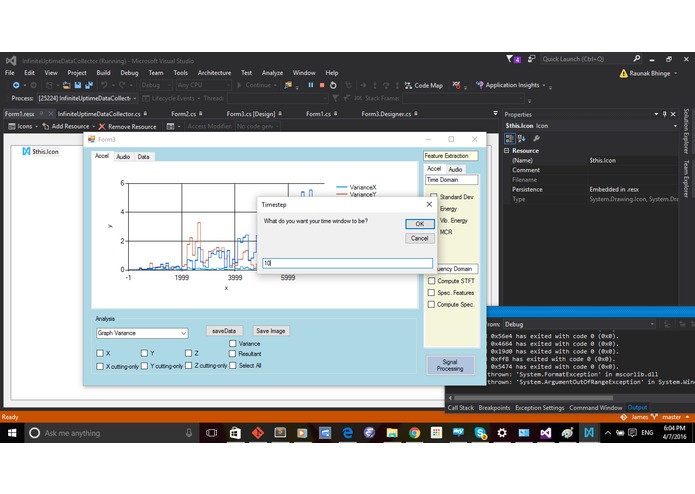Screen dimensions: 695x494
Task: Click the Task View taskbar icon
Action: pyautogui.click(x=212, y=433)
